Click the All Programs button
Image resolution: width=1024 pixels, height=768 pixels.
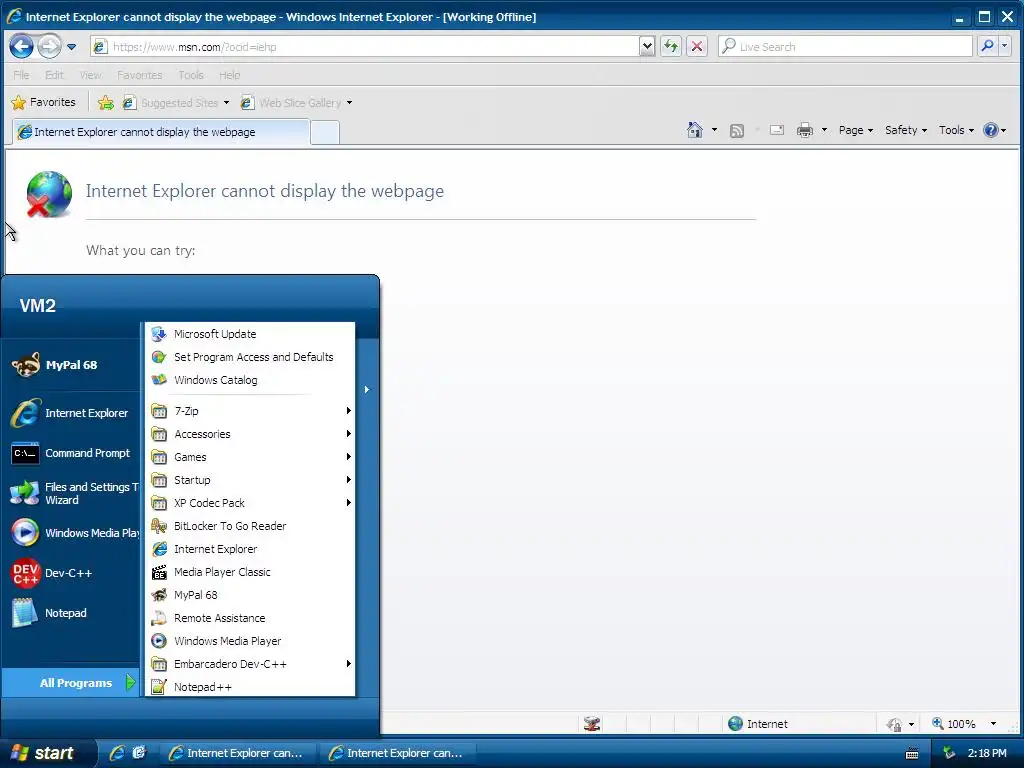[x=71, y=682]
